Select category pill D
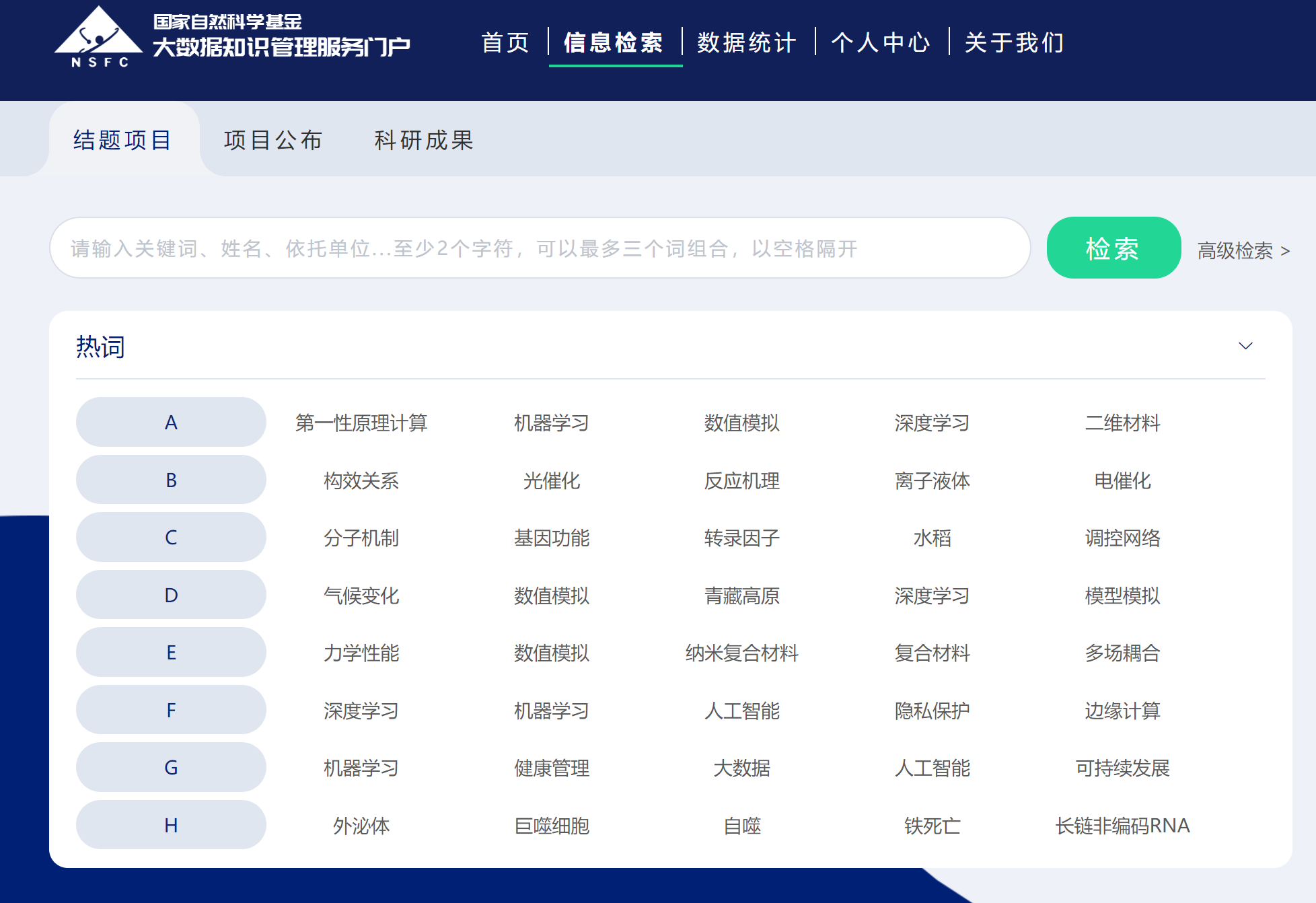Image resolution: width=1316 pixels, height=903 pixels. (x=171, y=595)
